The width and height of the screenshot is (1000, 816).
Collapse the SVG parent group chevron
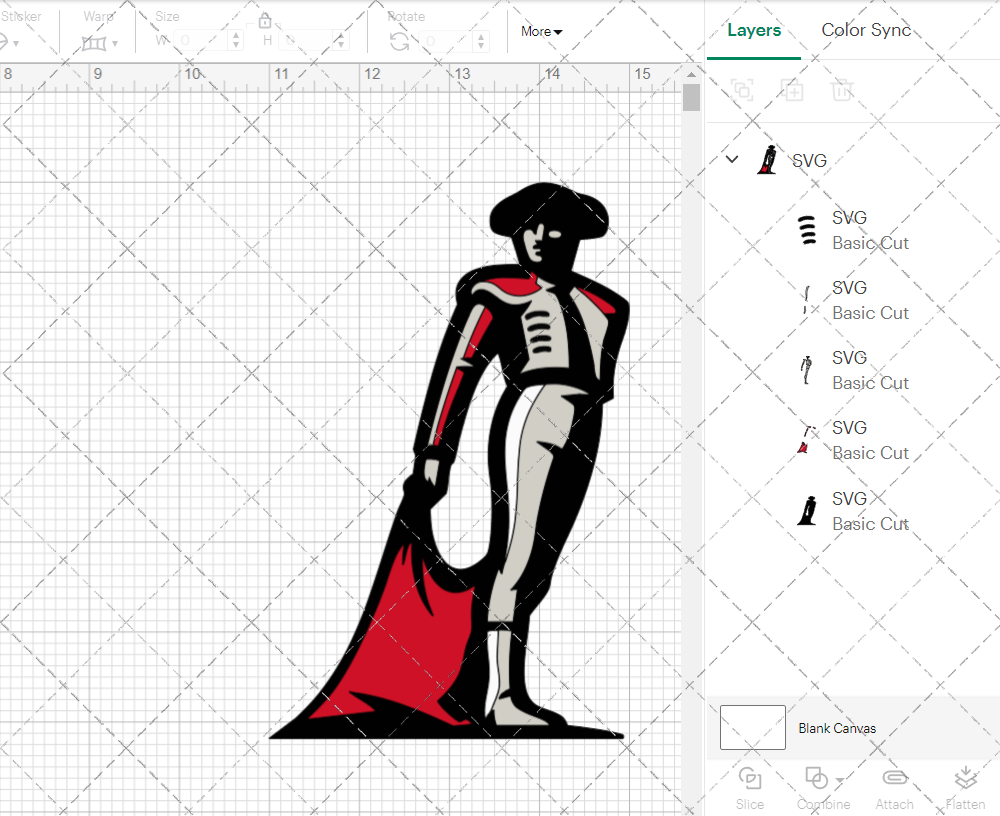coord(730,159)
